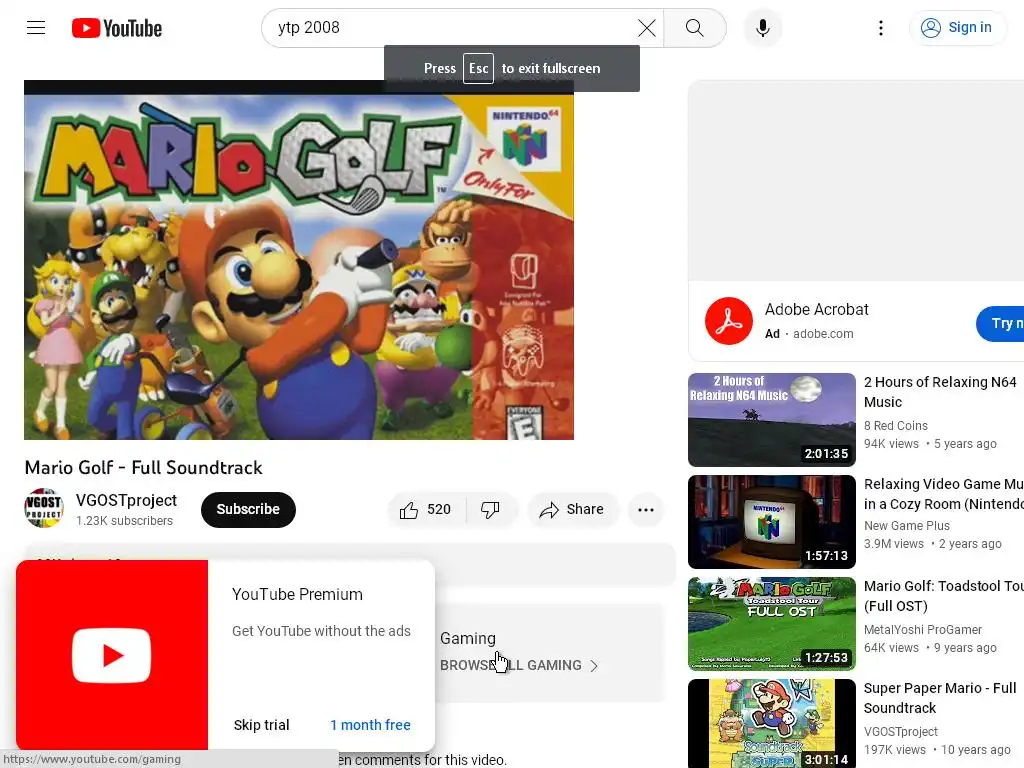1024x768 pixels.
Task: Like the video with 520 likes
Action: tap(426, 509)
